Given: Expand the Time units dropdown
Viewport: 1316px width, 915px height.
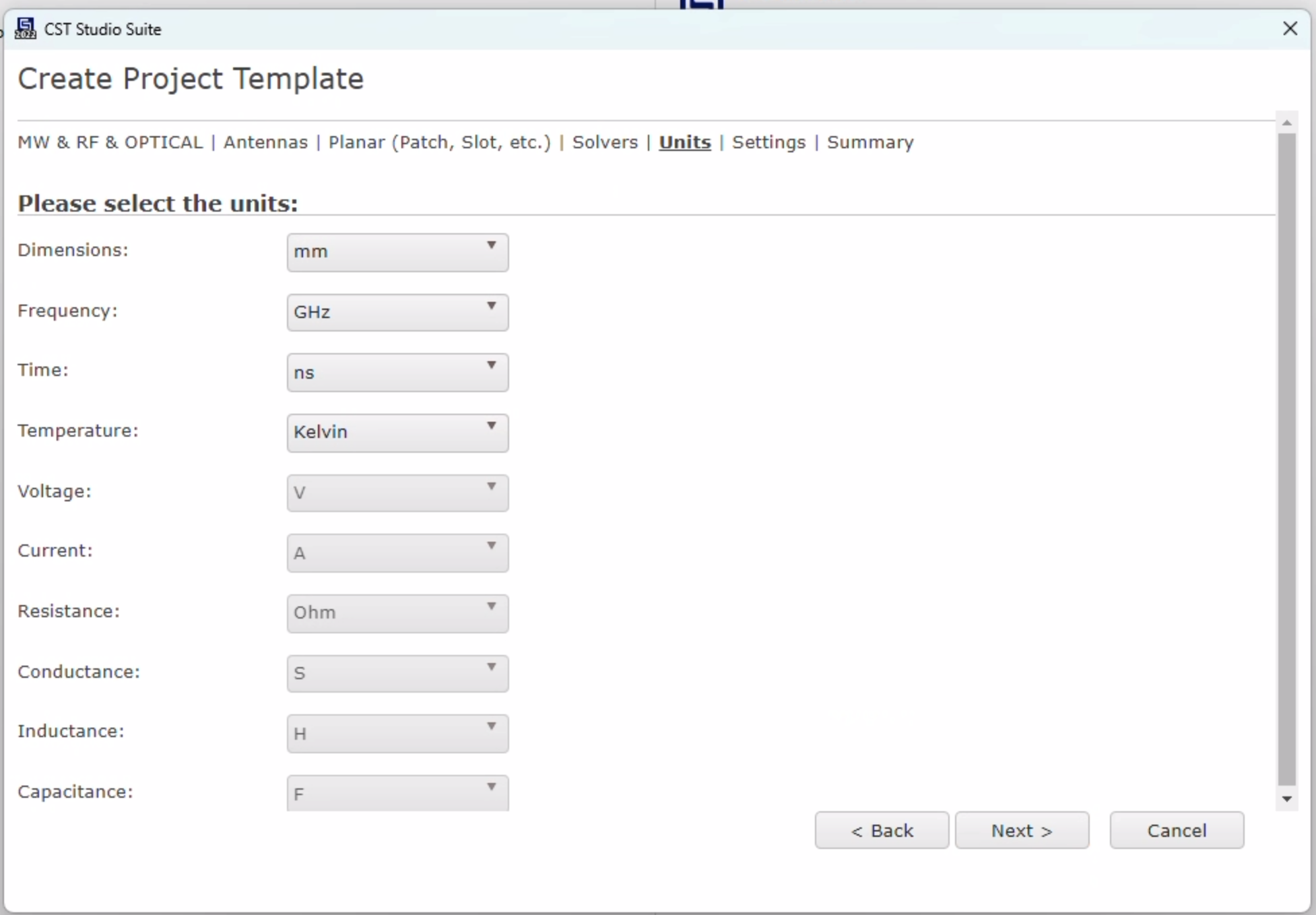Looking at the screenshot, I should point(397,373).
